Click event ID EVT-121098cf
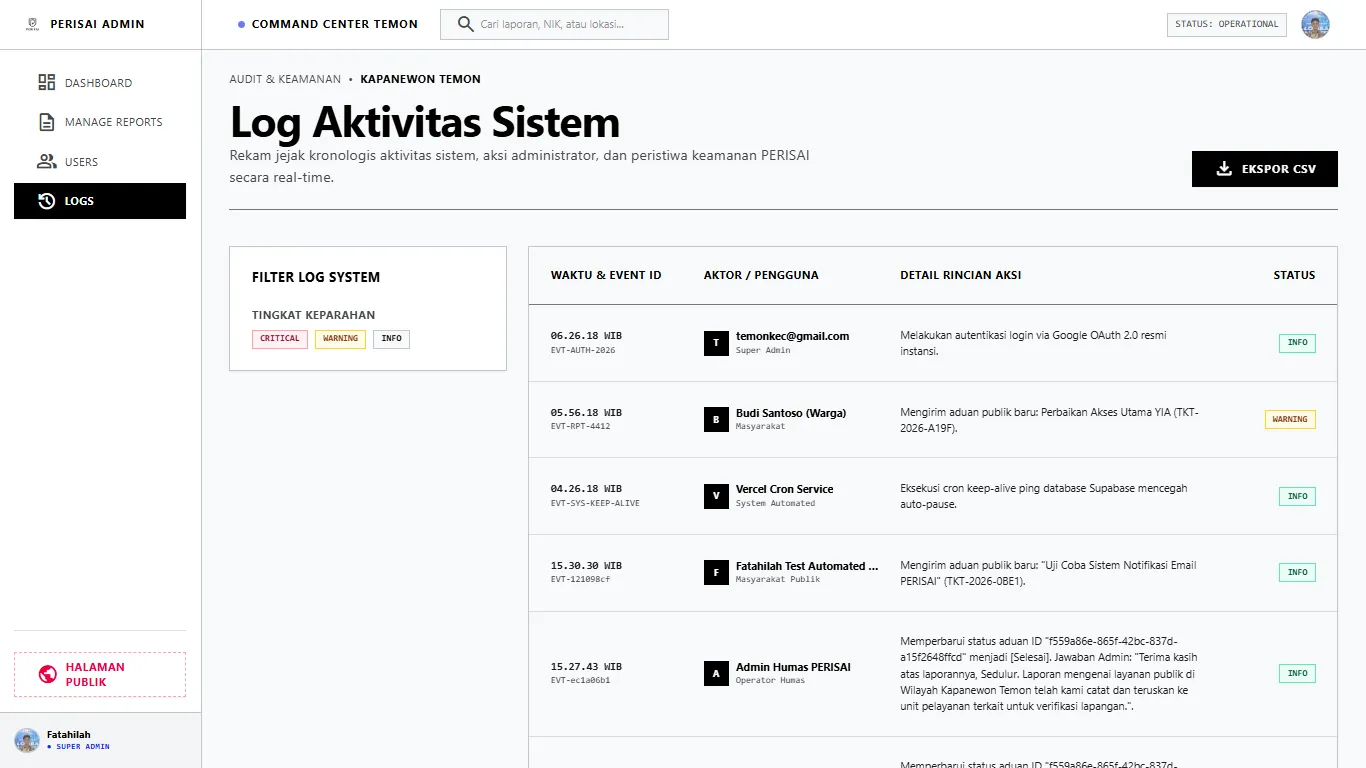Screen dimensions: 1366x768 [580, 579]
